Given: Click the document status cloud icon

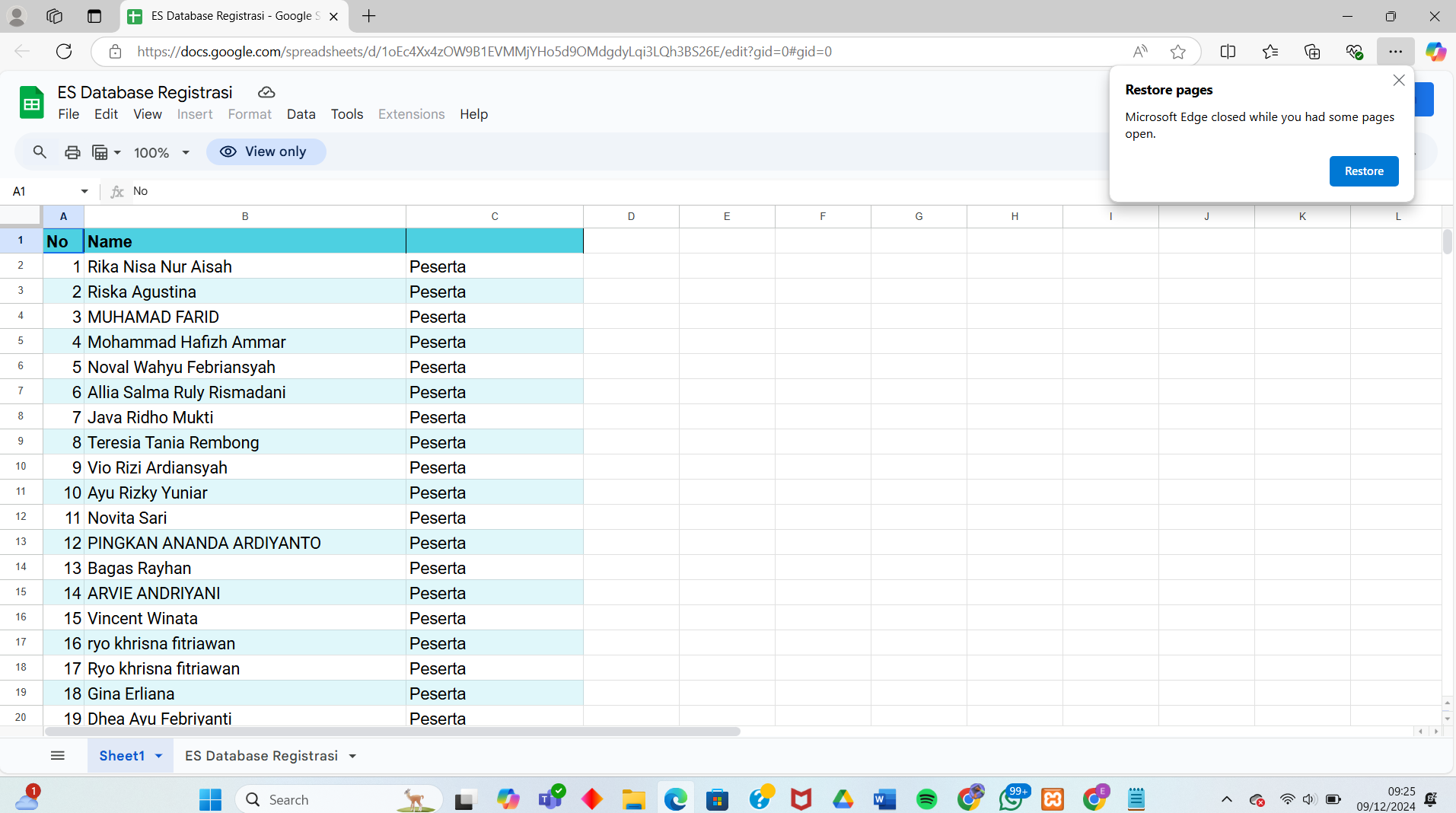Looking at the screenshot, I should (266, 92).
